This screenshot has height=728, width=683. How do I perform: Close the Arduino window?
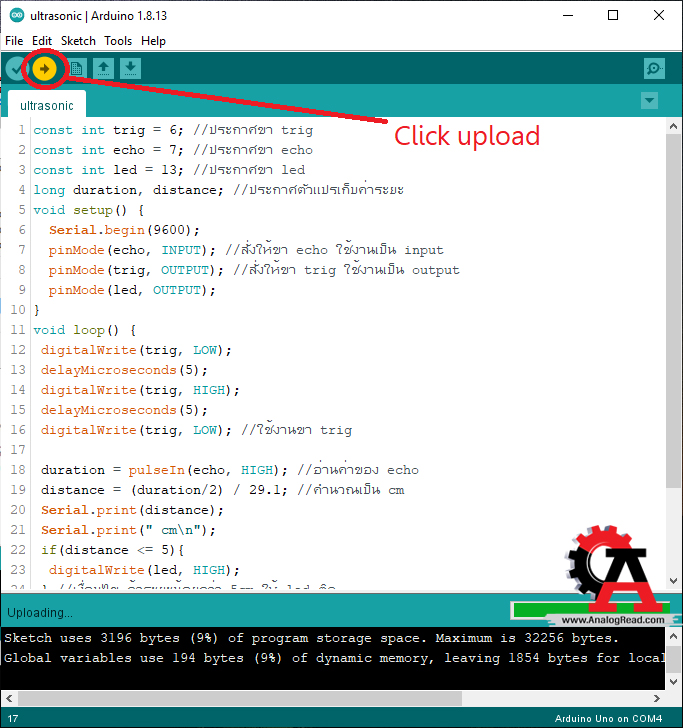[x=658, y=15]
